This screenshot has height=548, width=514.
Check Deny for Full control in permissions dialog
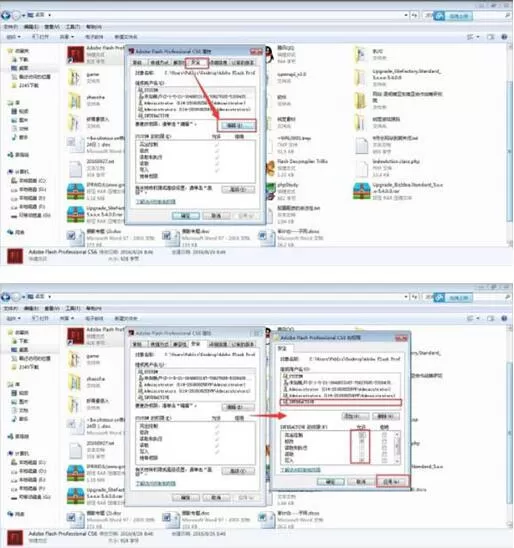[384, 435]
